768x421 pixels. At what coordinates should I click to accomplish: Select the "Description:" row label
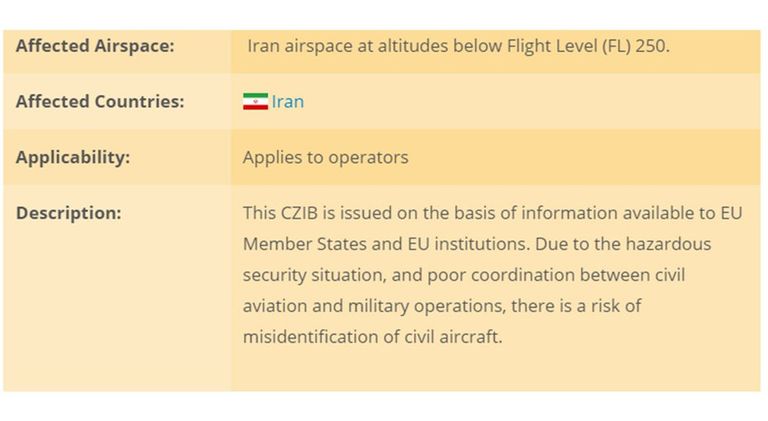(68, 213)
